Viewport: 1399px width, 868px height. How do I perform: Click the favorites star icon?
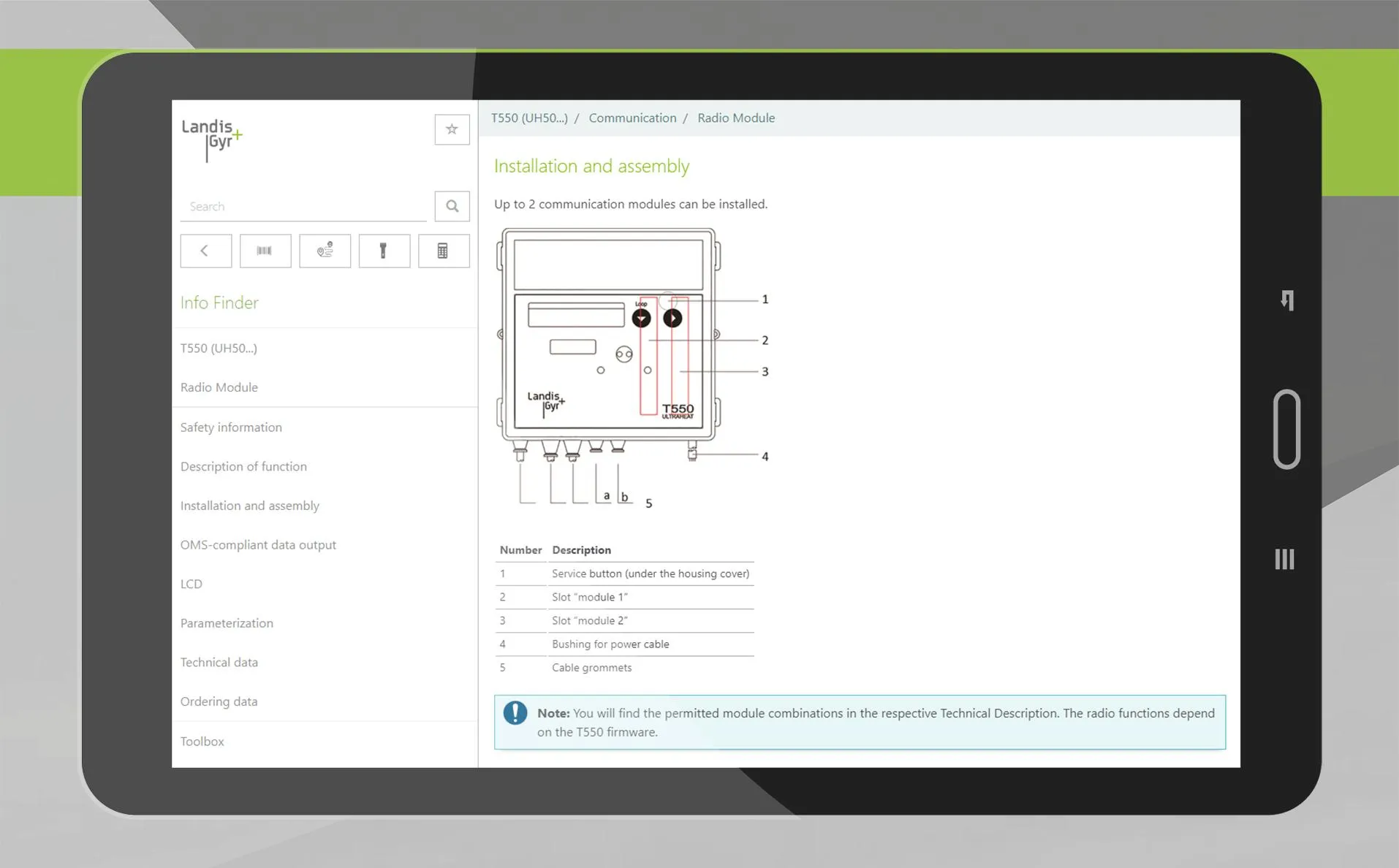452,129
